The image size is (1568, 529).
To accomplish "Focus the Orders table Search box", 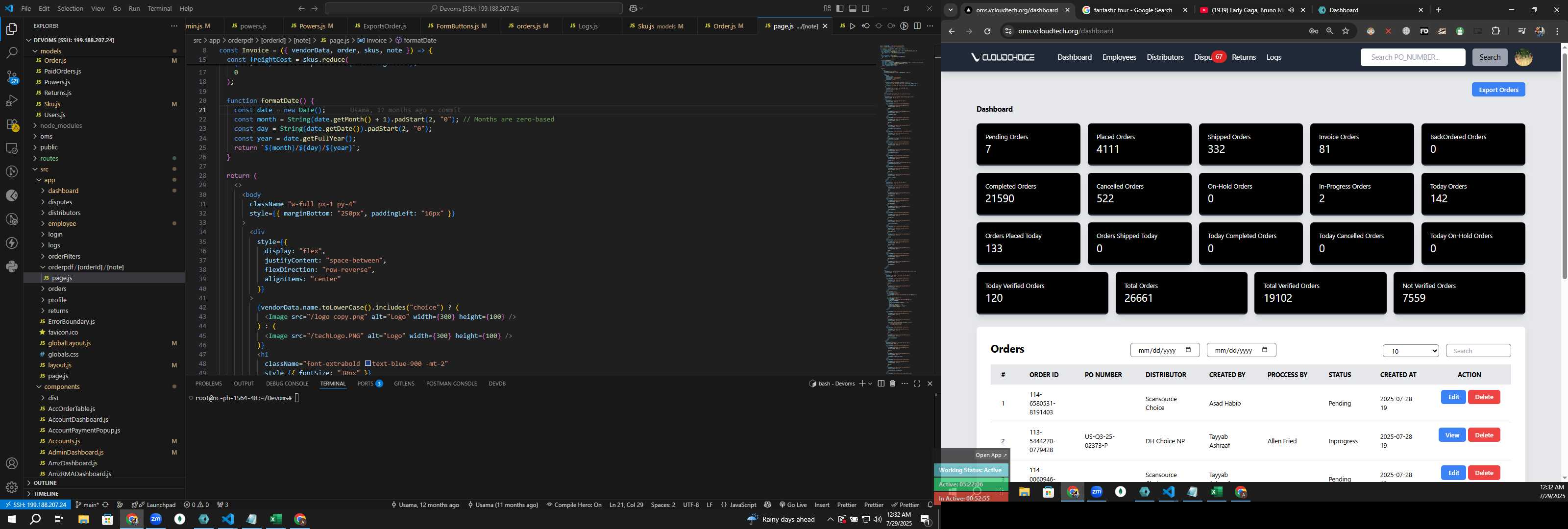I will (x=1477, y=351).
